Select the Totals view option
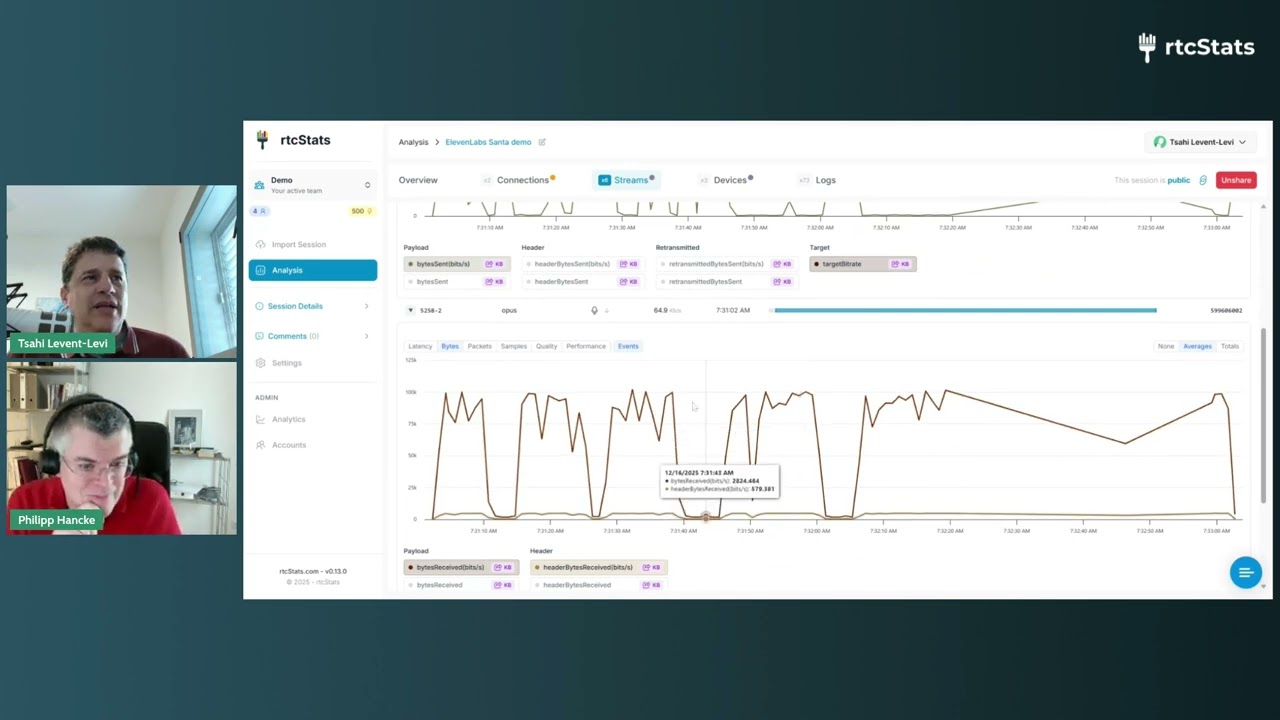Viewport: 1280px width, 720px height. point(1230,346)
